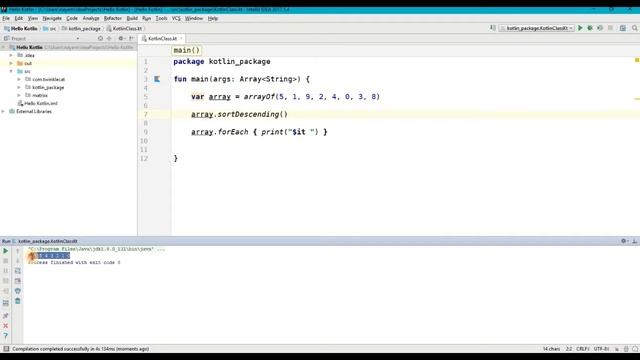The height and width of the screenshot is (360, 640).
Task: Collapse all in Project panel
Action: [x=109, y=38]
